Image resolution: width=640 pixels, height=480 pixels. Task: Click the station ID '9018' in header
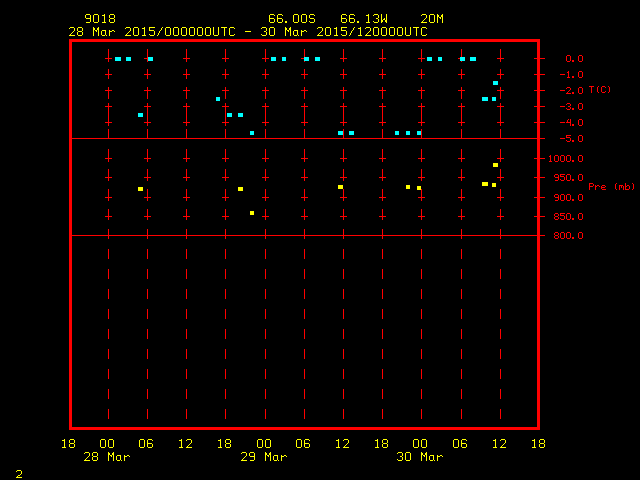pyautogui.click(x=100, y=19)
